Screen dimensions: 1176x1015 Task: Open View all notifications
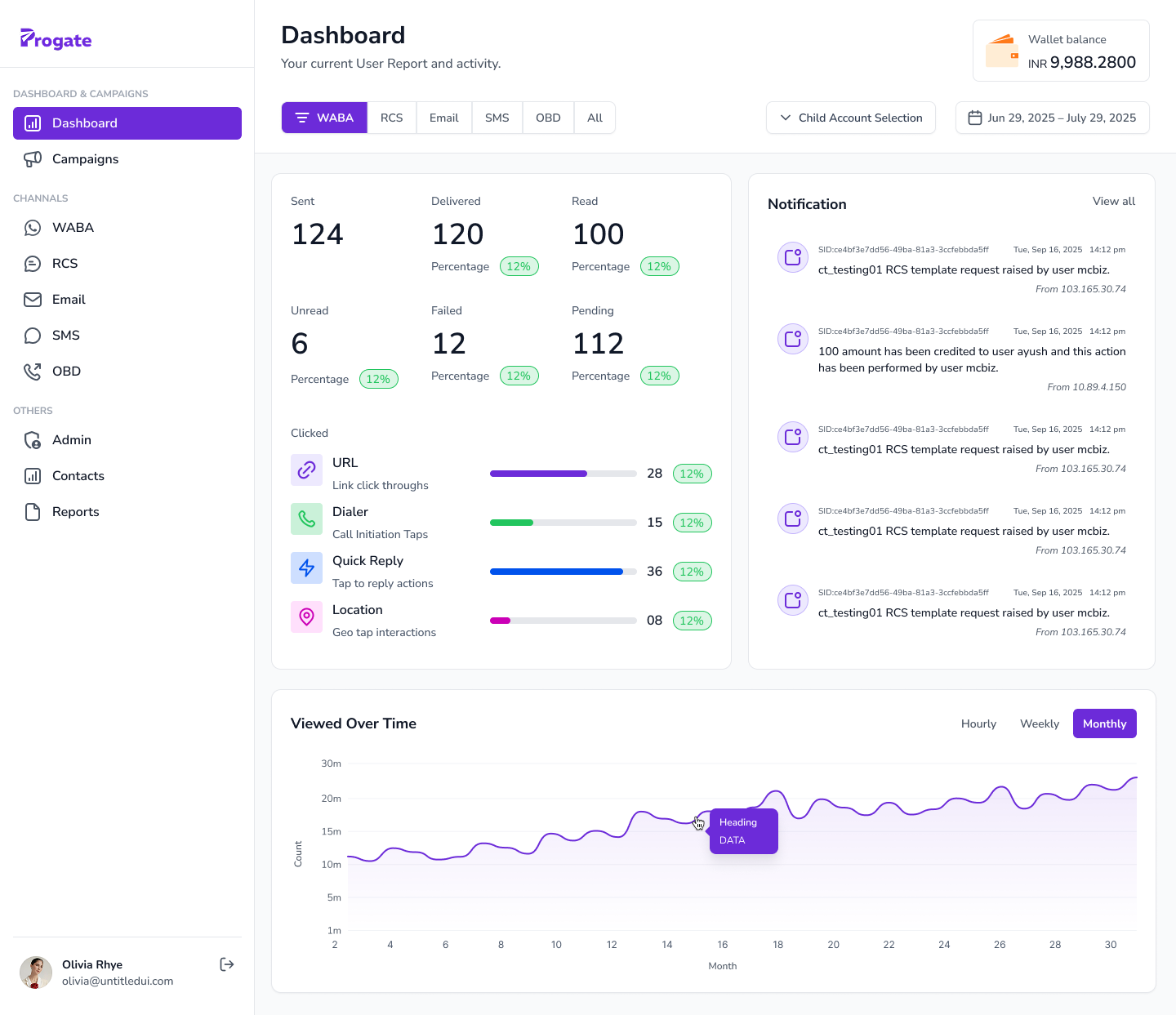click(x=1114, y=201)
